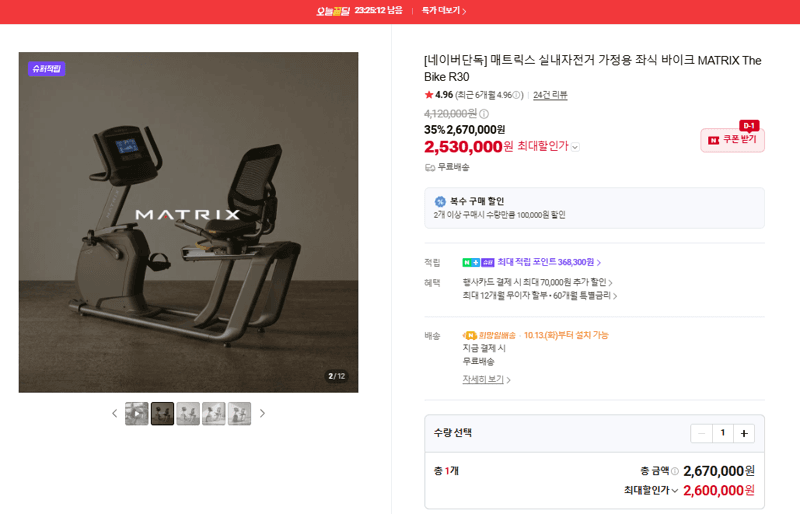Click the quantity input field showing 1
Image resolution: width=800 pixels, height=514 pixels.
(x=722, y=433)
